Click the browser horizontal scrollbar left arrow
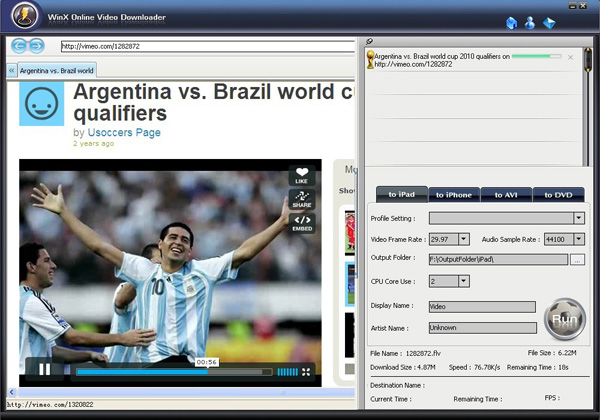This screenshot has height=420, width=600. [x=11, y=392]
